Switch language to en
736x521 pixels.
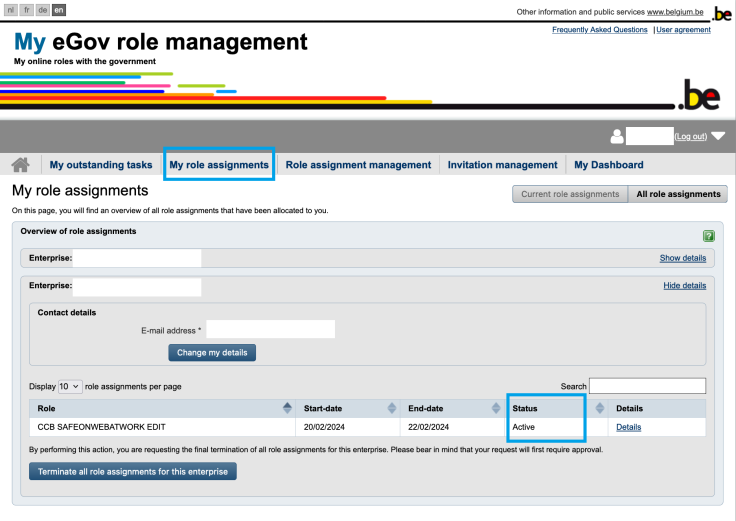pos(59,10)
